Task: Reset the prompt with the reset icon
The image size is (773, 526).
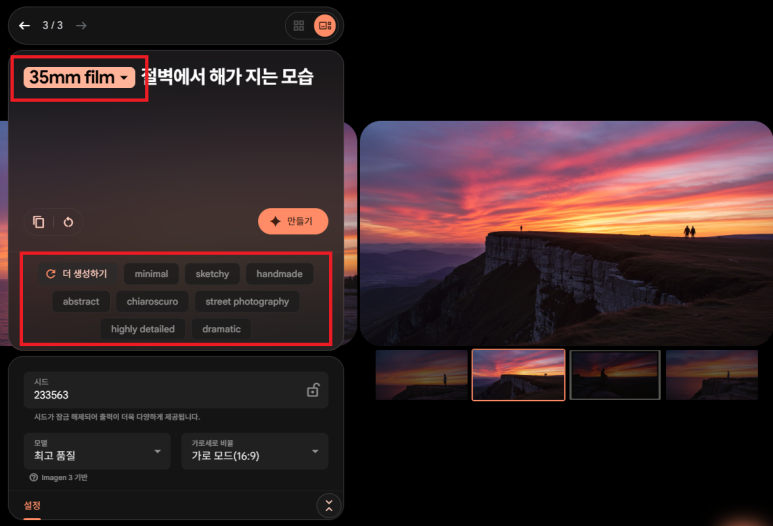Action: (x=68, y=222)
